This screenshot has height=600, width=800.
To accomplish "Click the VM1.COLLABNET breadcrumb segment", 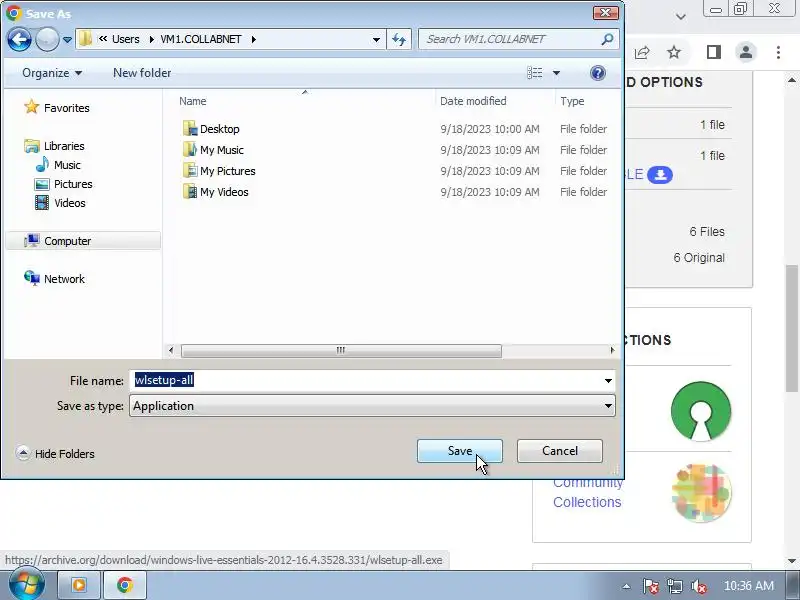I will tap(201, 39).
